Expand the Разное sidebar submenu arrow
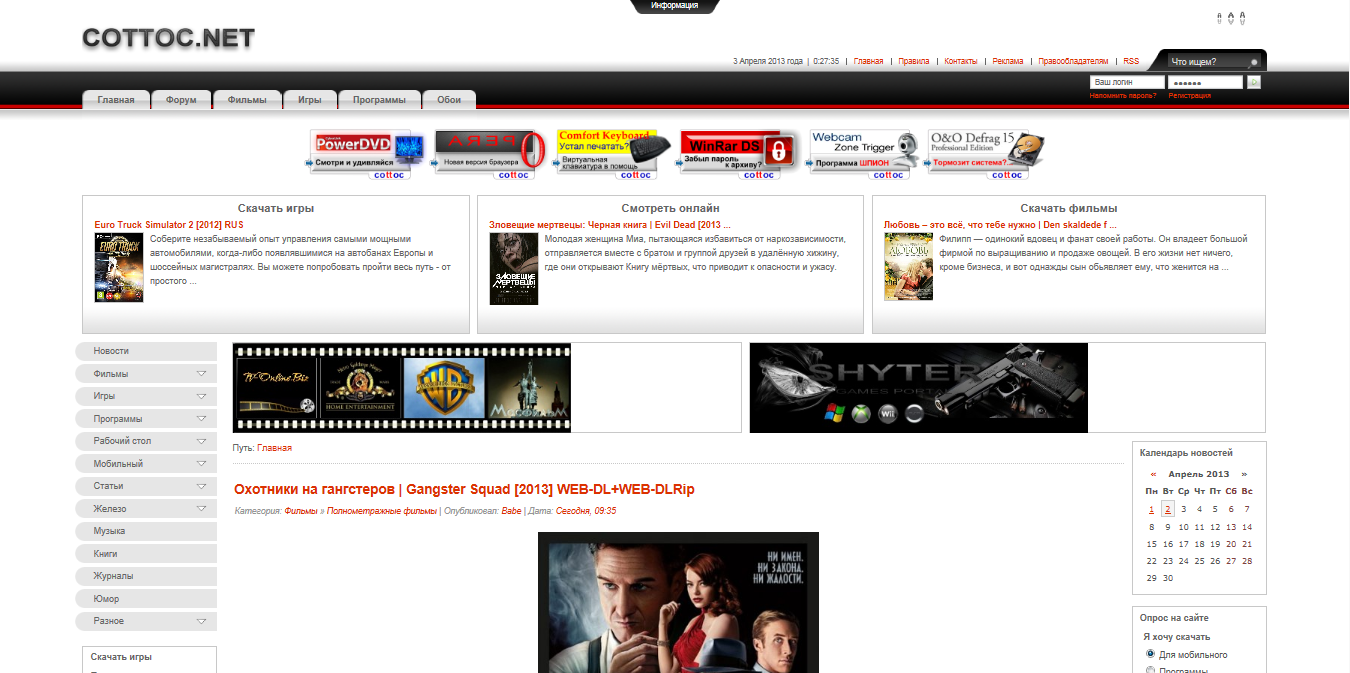Screen dimensions: 1350x673 (x=202, y=621)
